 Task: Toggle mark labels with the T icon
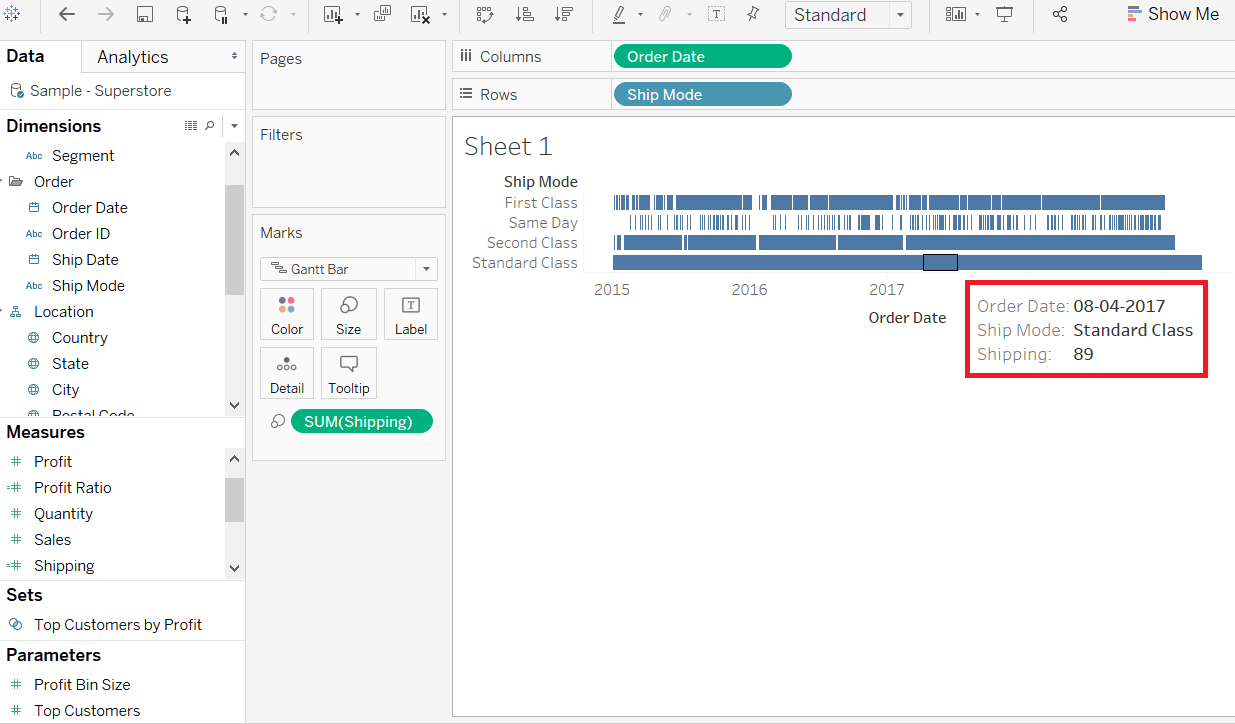tap(716, 14)
